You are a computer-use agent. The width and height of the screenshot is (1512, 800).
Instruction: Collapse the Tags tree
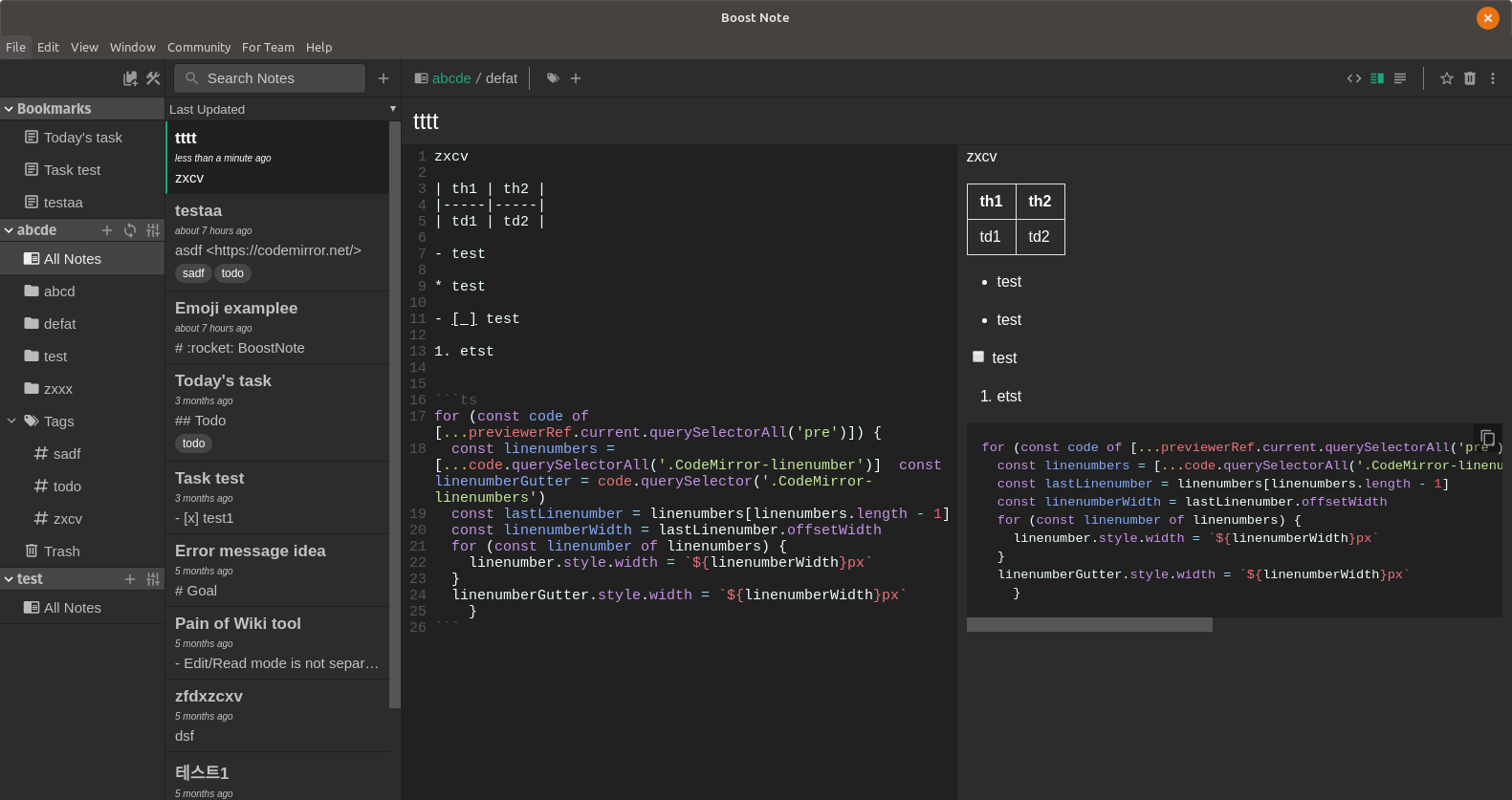pos(11,421)
